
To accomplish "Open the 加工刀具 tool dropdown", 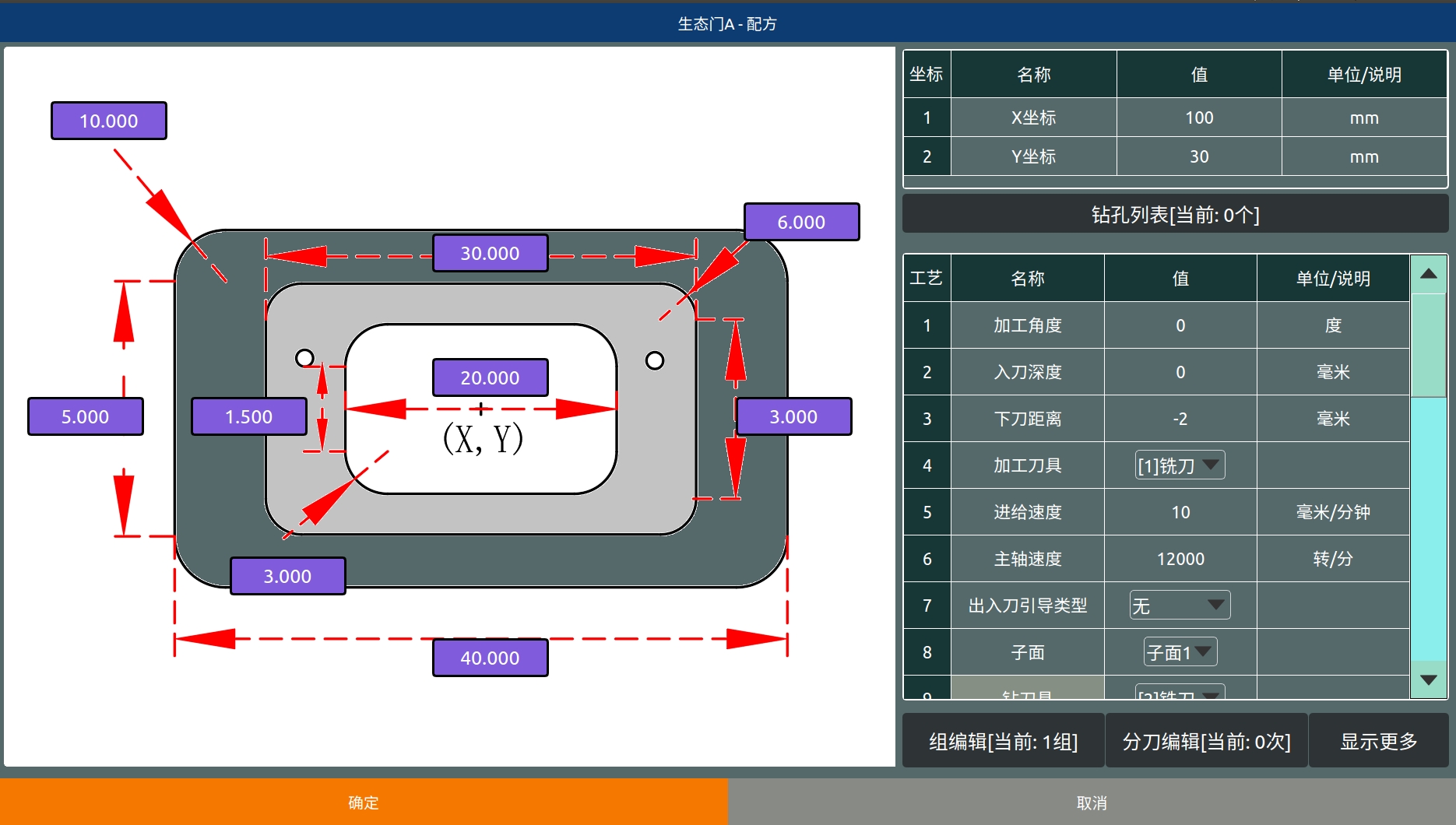I will point(1180,465).
